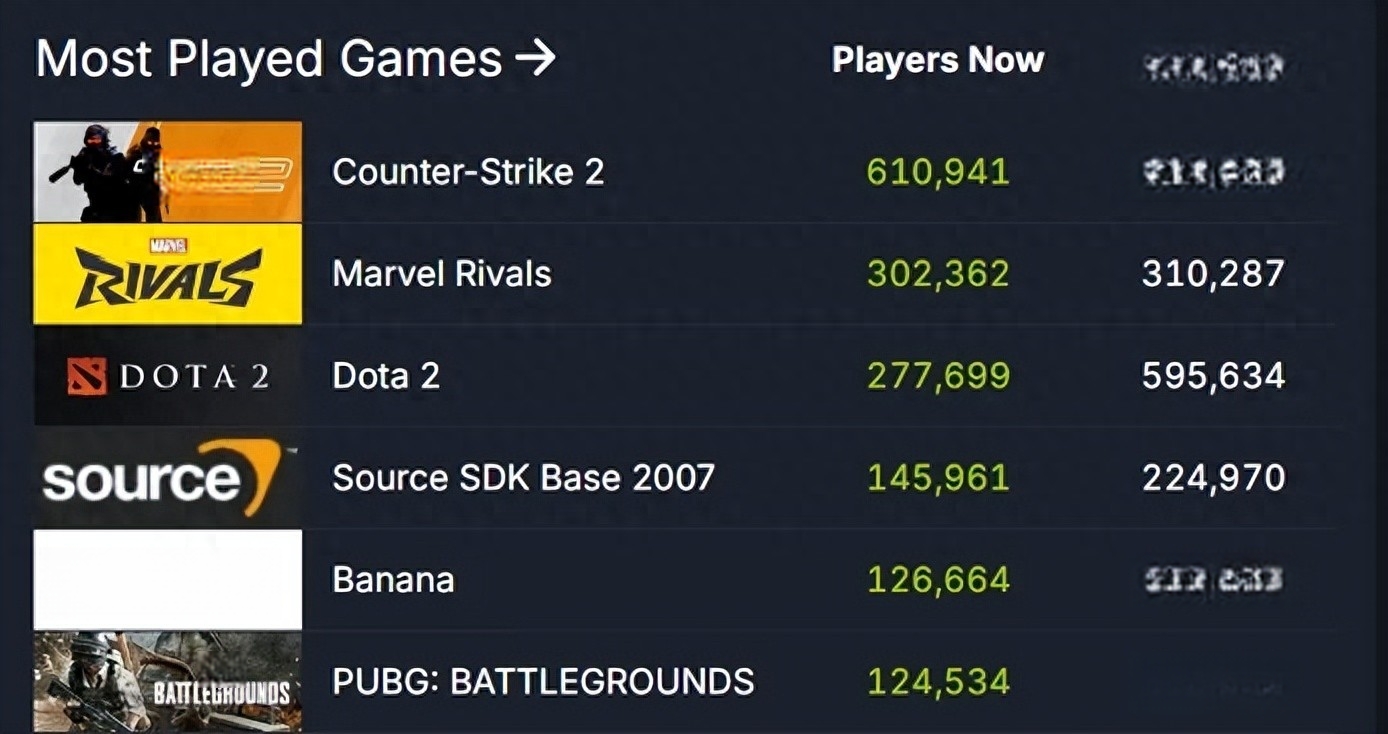The width and height of the screenshot is (1388, 734).
Task: Click the Players Now column header
Action: tap(938, 60)
